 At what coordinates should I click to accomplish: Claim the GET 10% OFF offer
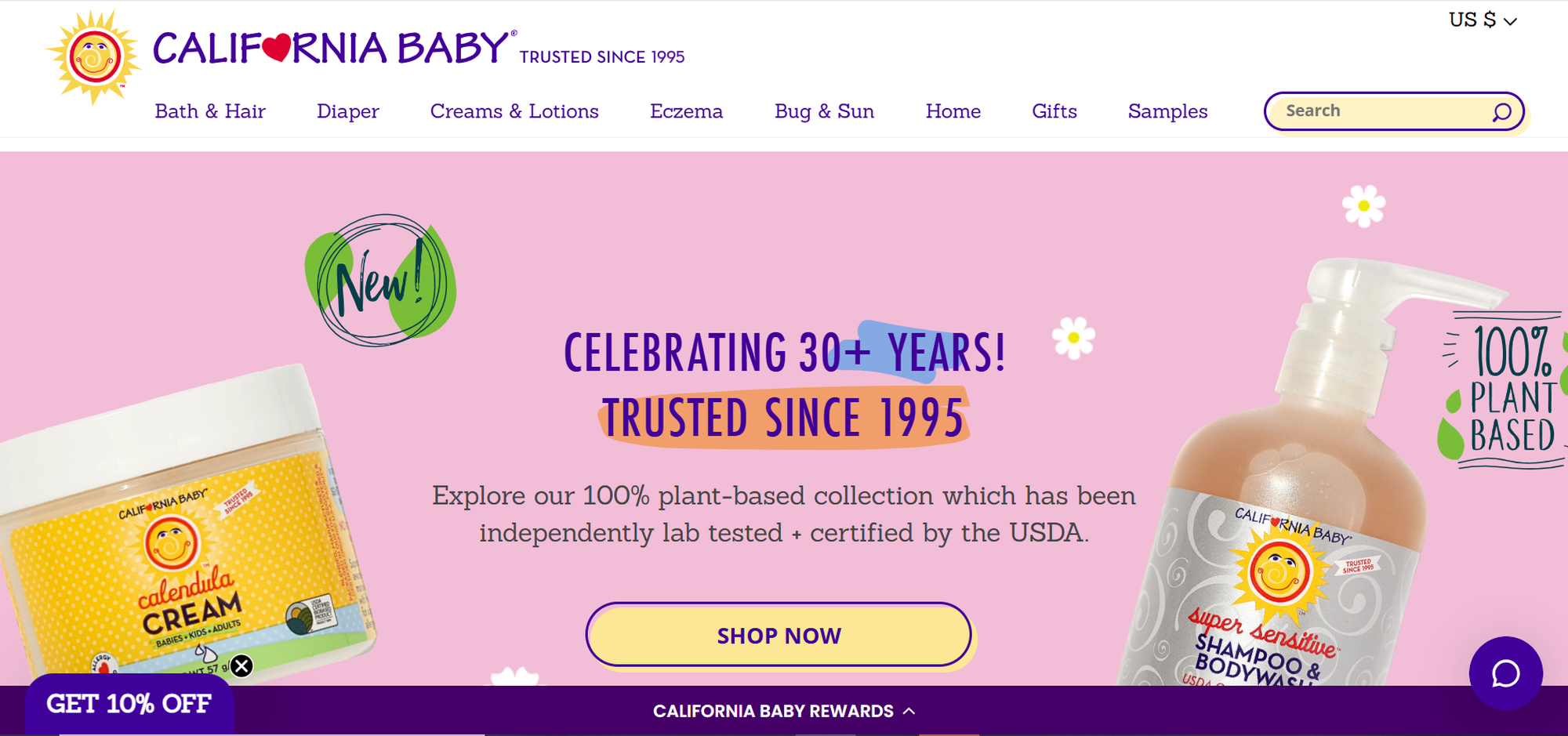[128, 705]
